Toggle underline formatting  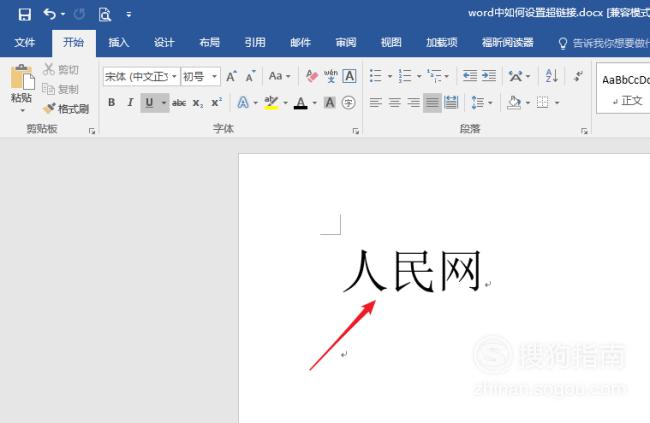point(149,102)
